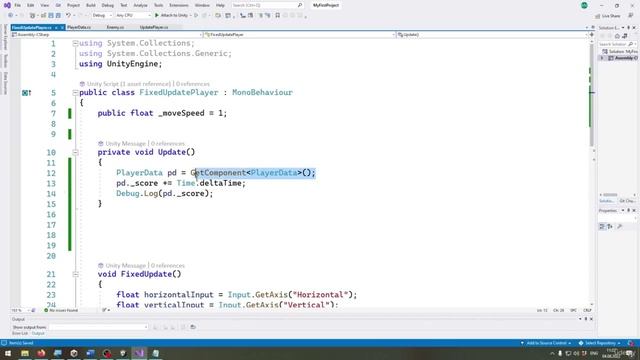Switch to the Enemy.cs tab

tap(116, 27)
